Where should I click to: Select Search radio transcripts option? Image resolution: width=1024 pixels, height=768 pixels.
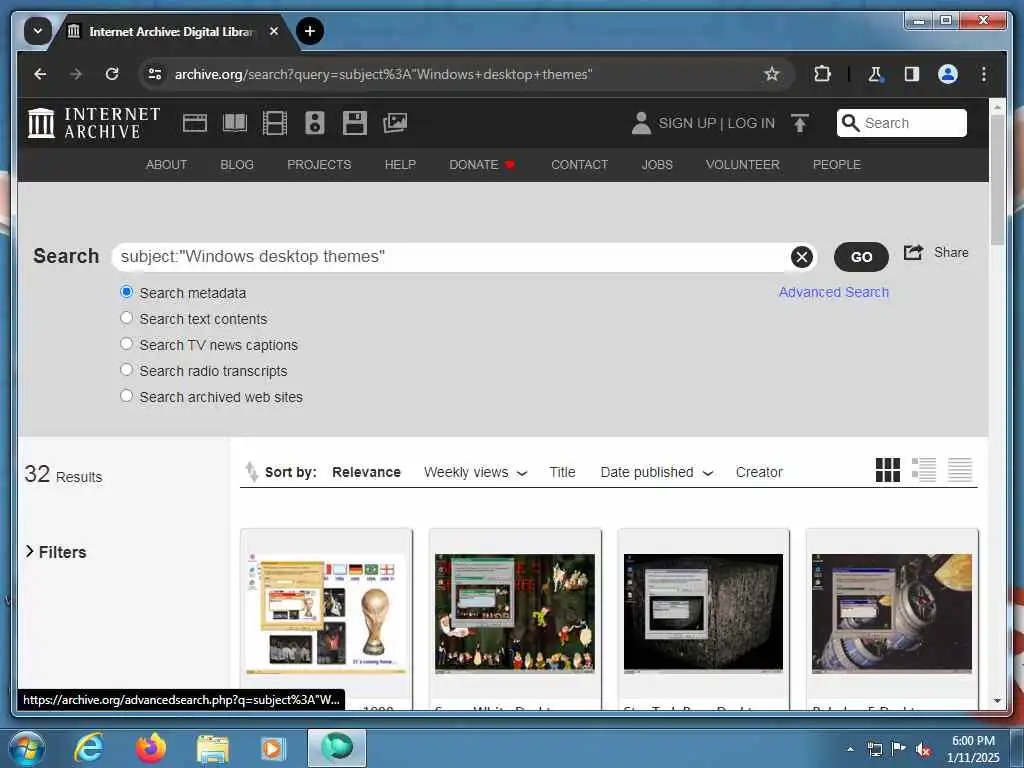127,370
